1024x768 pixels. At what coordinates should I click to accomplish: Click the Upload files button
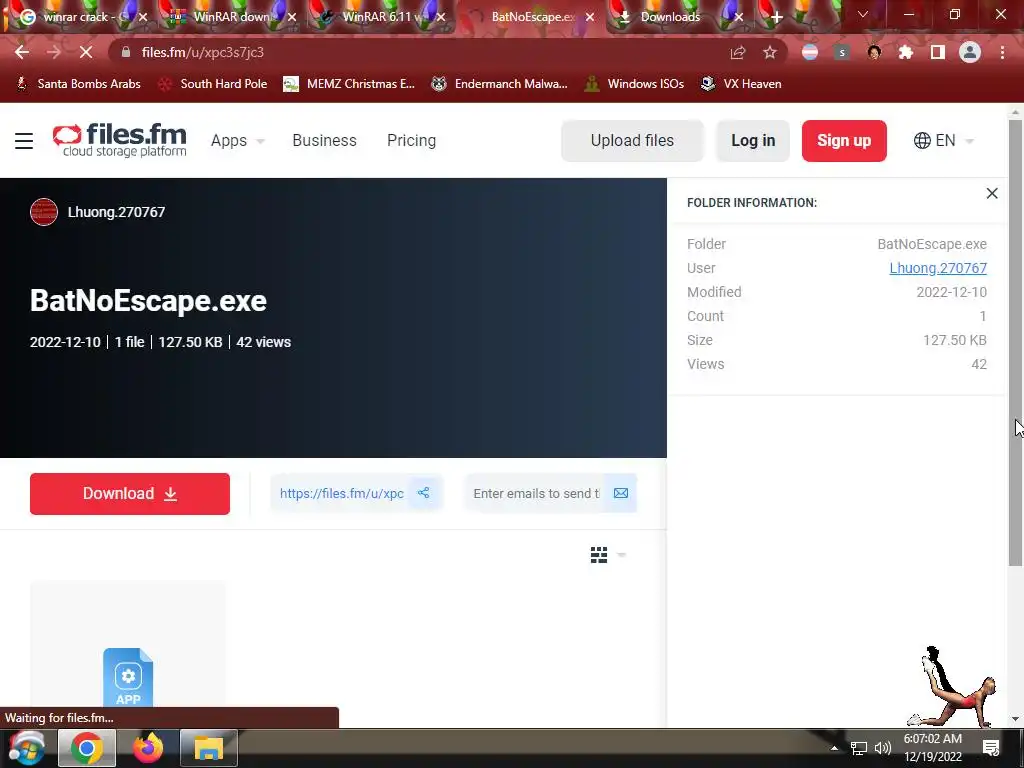click(632, 140)
